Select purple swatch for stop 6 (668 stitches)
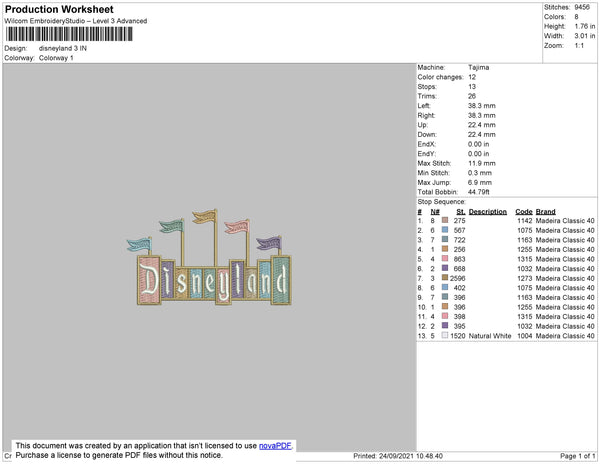The height and width of the screenshot is (464, 600). coord(445,268)
